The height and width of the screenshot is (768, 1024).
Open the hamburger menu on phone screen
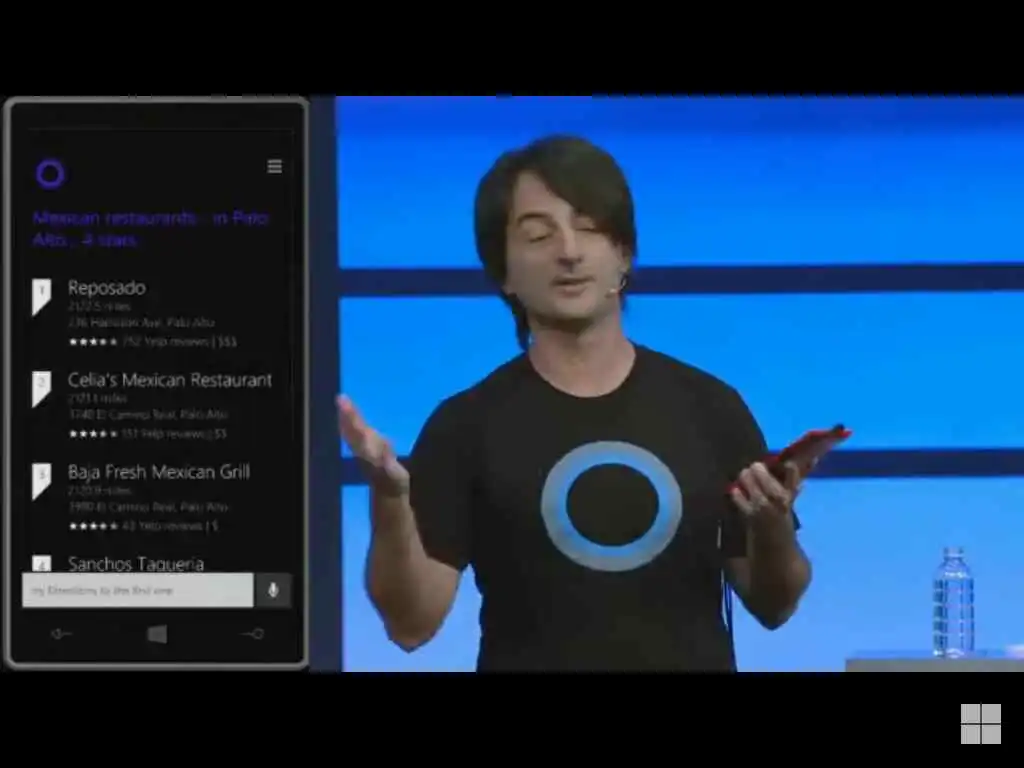point(275,167)
